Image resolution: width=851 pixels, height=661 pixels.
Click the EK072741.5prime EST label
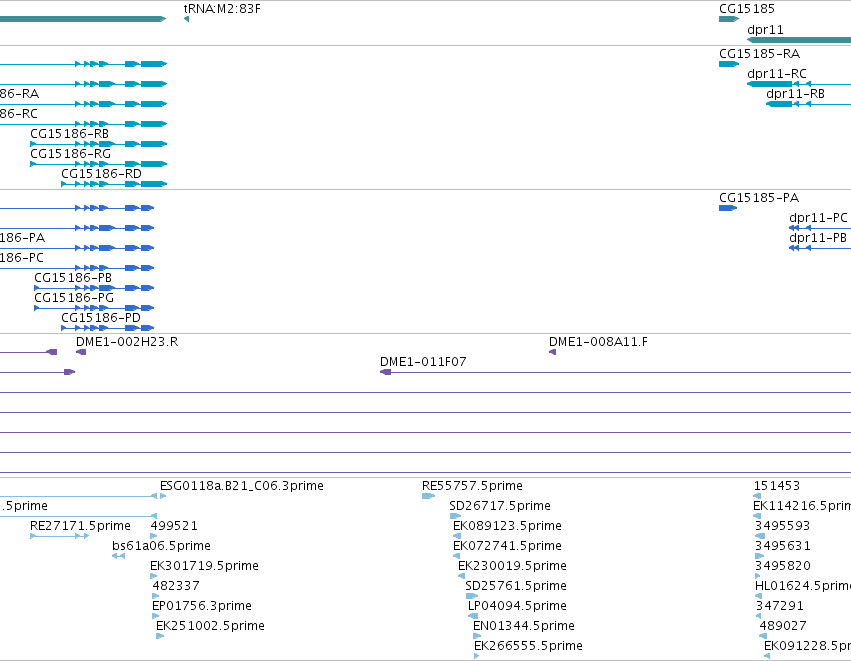(507, 545)
